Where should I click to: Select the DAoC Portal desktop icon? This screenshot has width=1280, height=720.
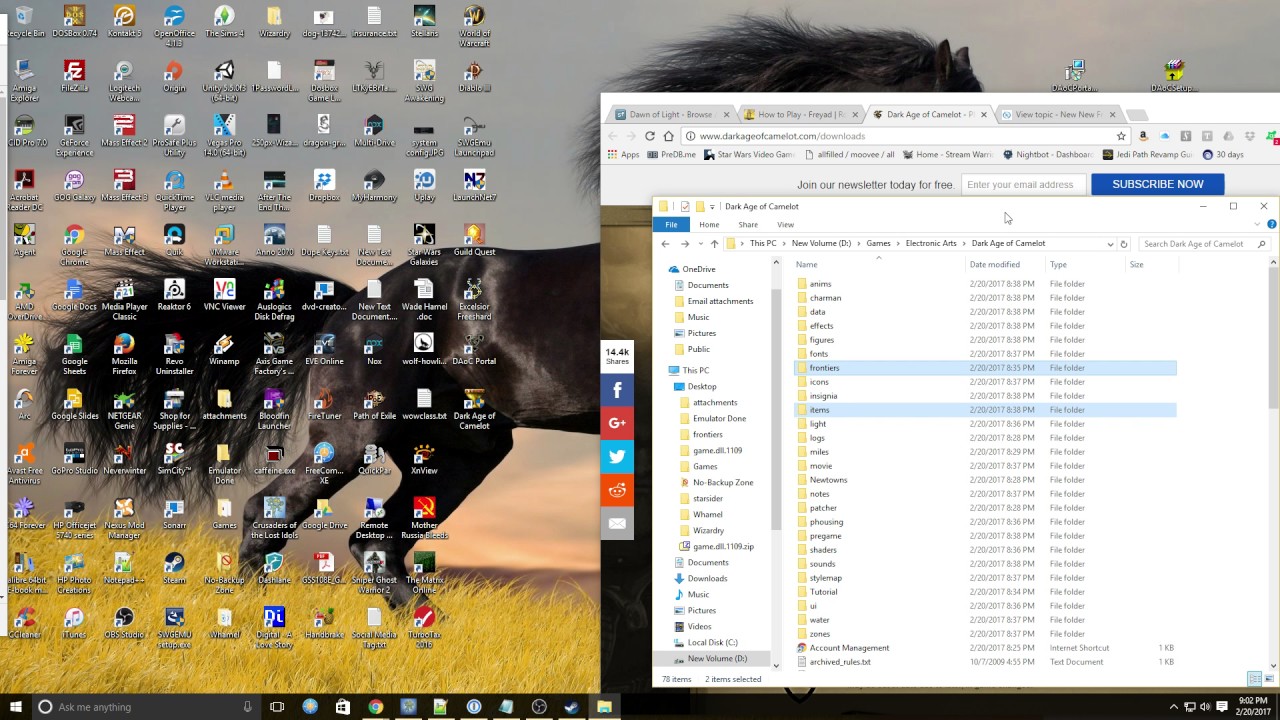tap(475, 349)
